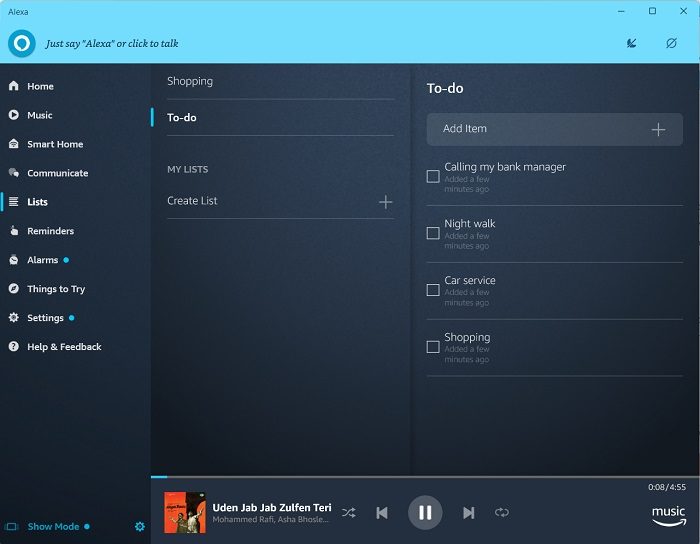Screen dimensions: 700x544
Task: Click the Music play icon in sidebar
Action: click(14, 115)
